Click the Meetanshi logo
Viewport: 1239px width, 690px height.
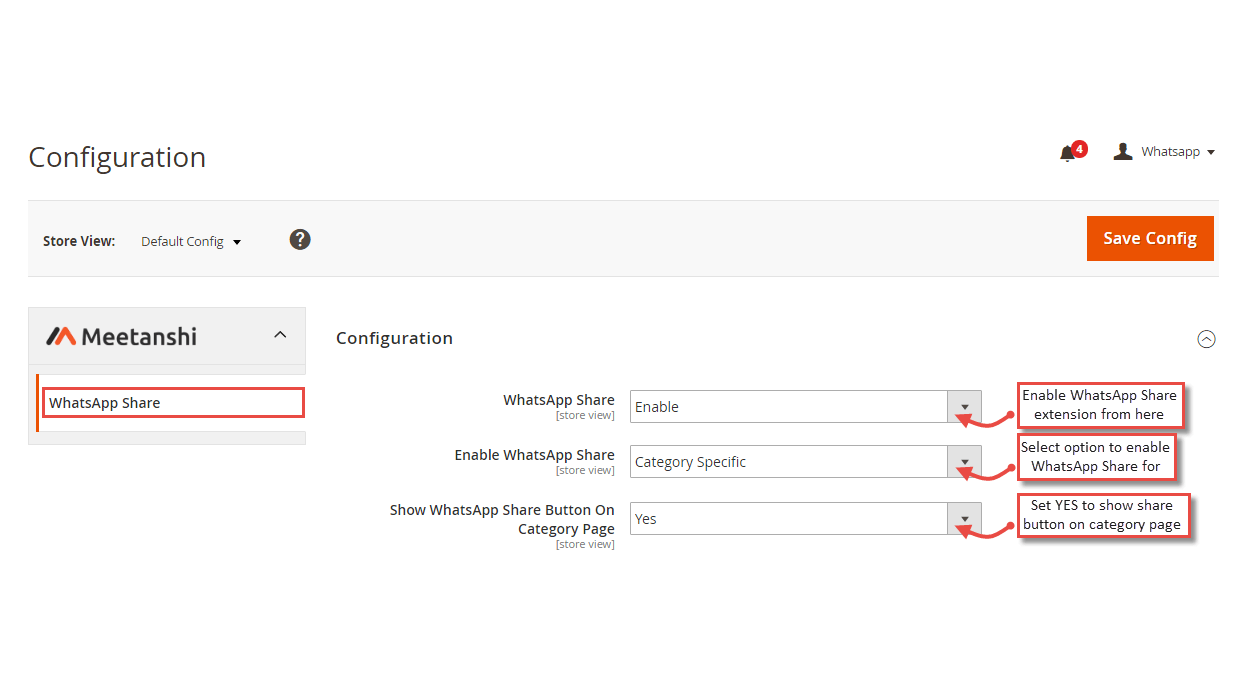click(x=121, y=336)
